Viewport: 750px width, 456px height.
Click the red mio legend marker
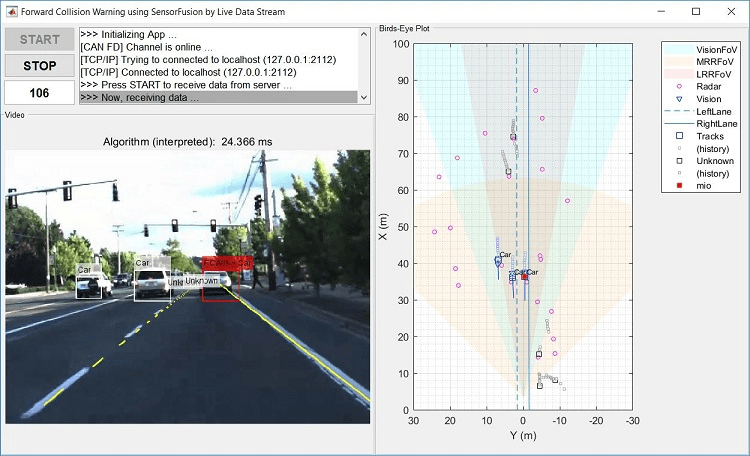click(679, 186)
